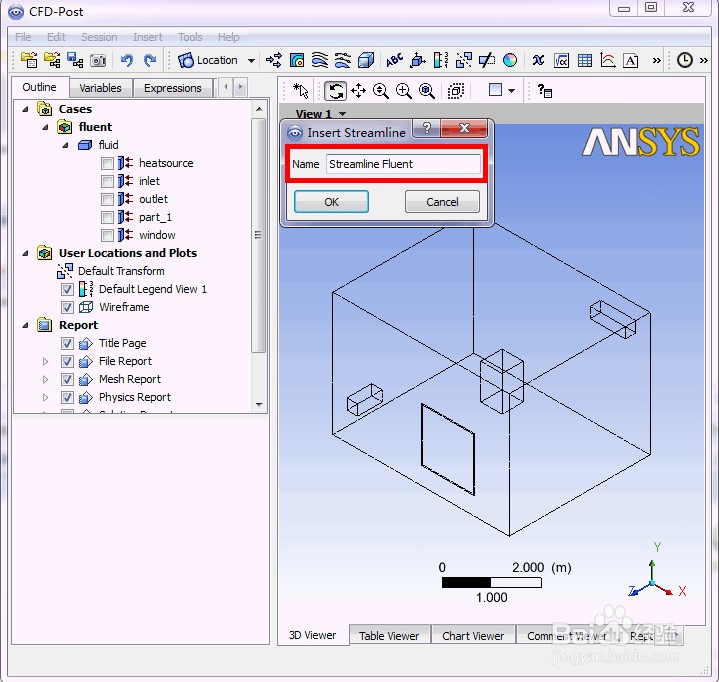Toggle the outlet checkbox

[x=107, y=199]
